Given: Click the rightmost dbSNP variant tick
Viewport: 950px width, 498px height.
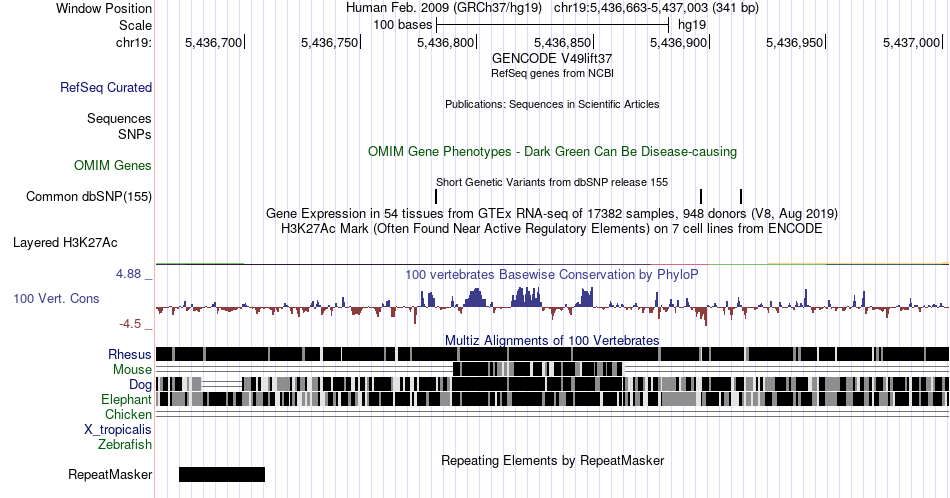Looking at the screenshot, I should 741,196.
